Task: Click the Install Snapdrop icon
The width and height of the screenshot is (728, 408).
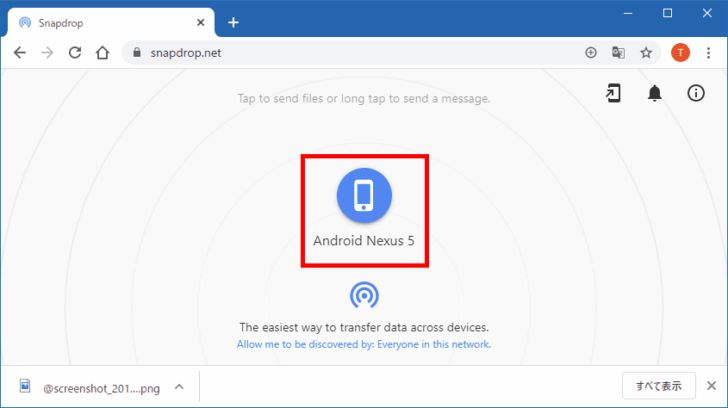Action: (613, 93)
